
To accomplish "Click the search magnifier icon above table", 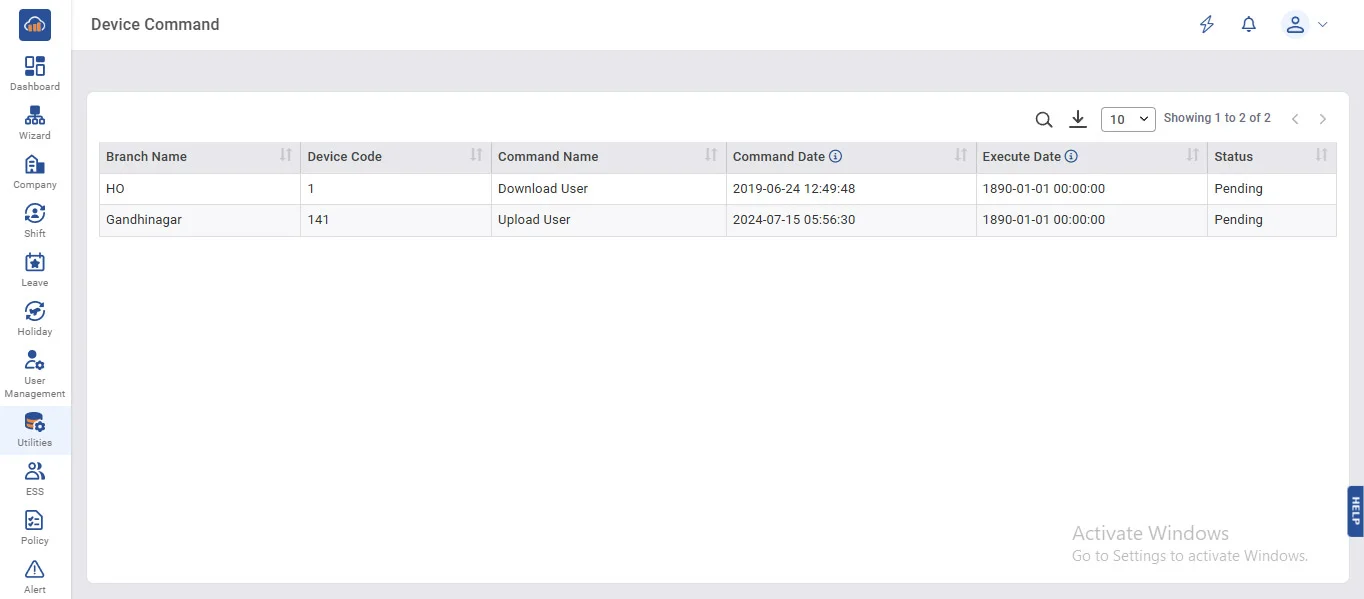I will click(1043, 120).
